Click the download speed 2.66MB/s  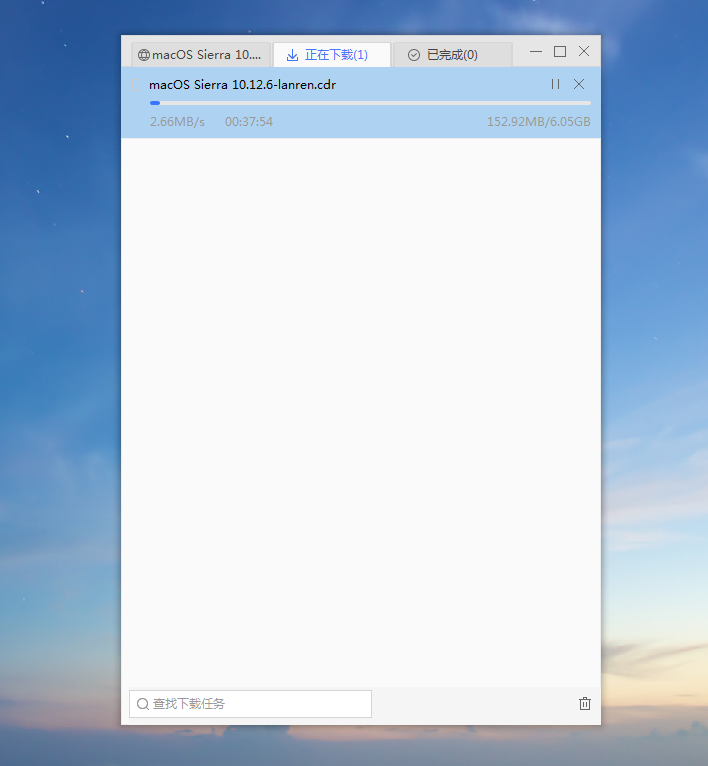coord(177,122)
